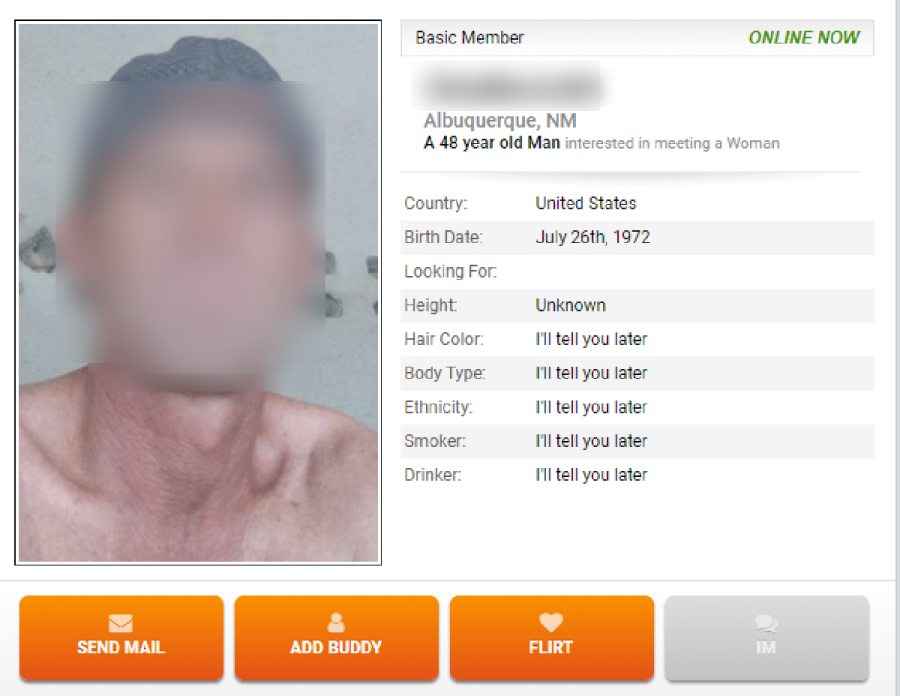Send mail to this member
The height and width of the screenshot is (696, 900).
121,638
